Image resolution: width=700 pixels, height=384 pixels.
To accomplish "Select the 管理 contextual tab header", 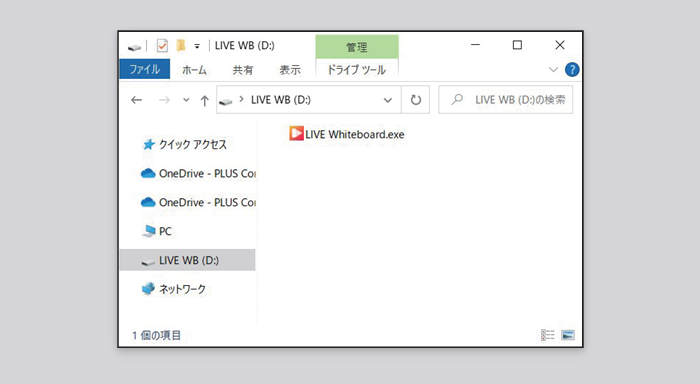I will pos(357,46).
